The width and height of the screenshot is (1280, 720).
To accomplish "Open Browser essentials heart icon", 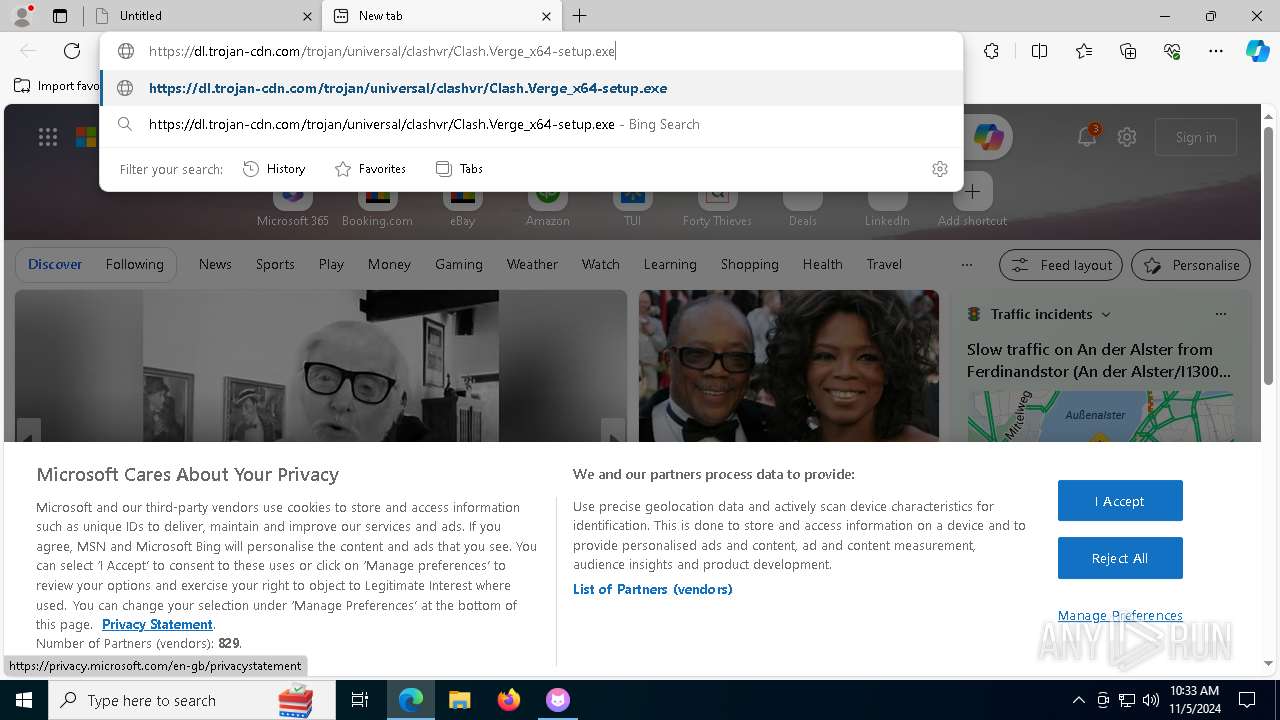I will [1172, 51].
